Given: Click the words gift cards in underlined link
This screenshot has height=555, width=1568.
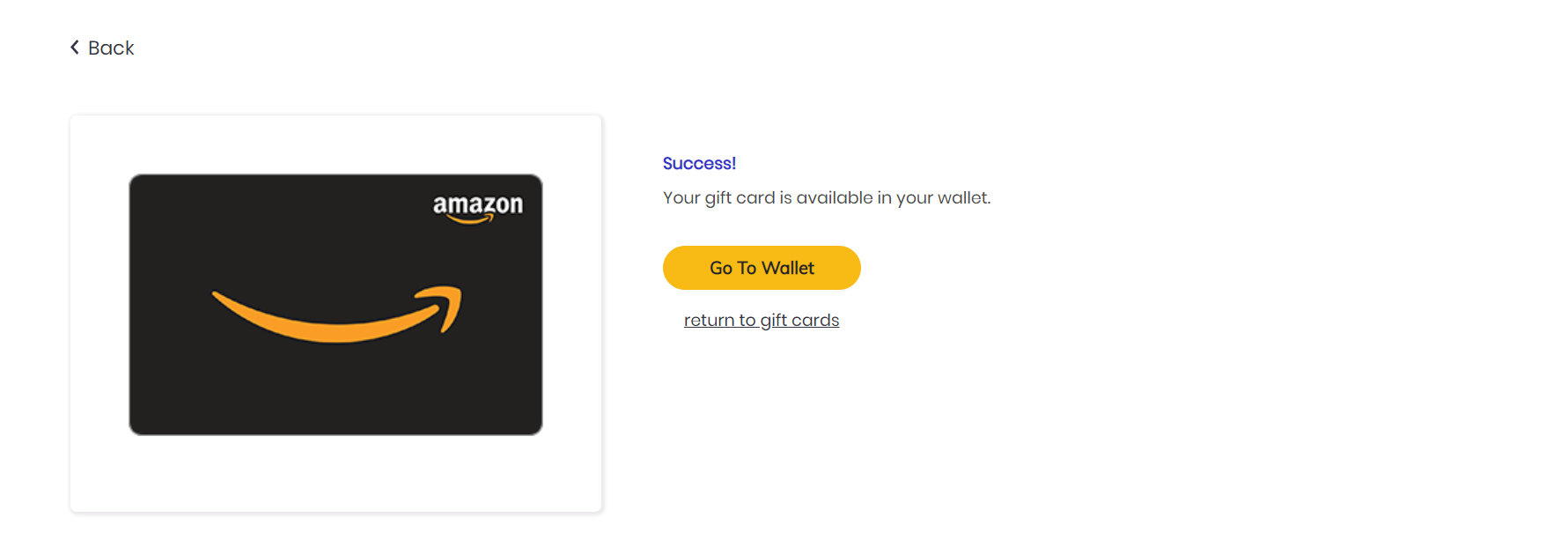Looking at the screenshot, I should pyautogui.click(x=799, y=321).
